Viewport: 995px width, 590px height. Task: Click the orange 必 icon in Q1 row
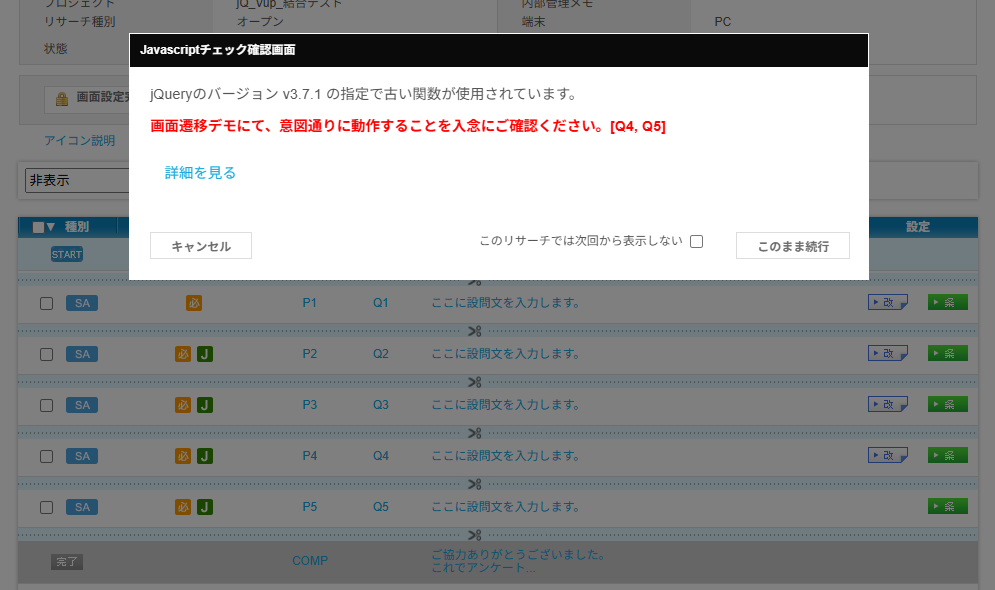[x=193, y=303]
